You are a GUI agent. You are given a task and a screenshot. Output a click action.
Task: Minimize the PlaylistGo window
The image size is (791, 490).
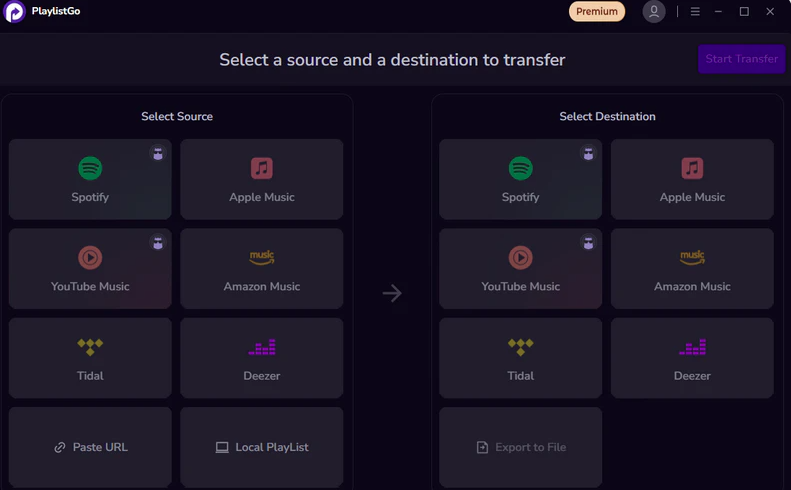click(x=718, y=11)
